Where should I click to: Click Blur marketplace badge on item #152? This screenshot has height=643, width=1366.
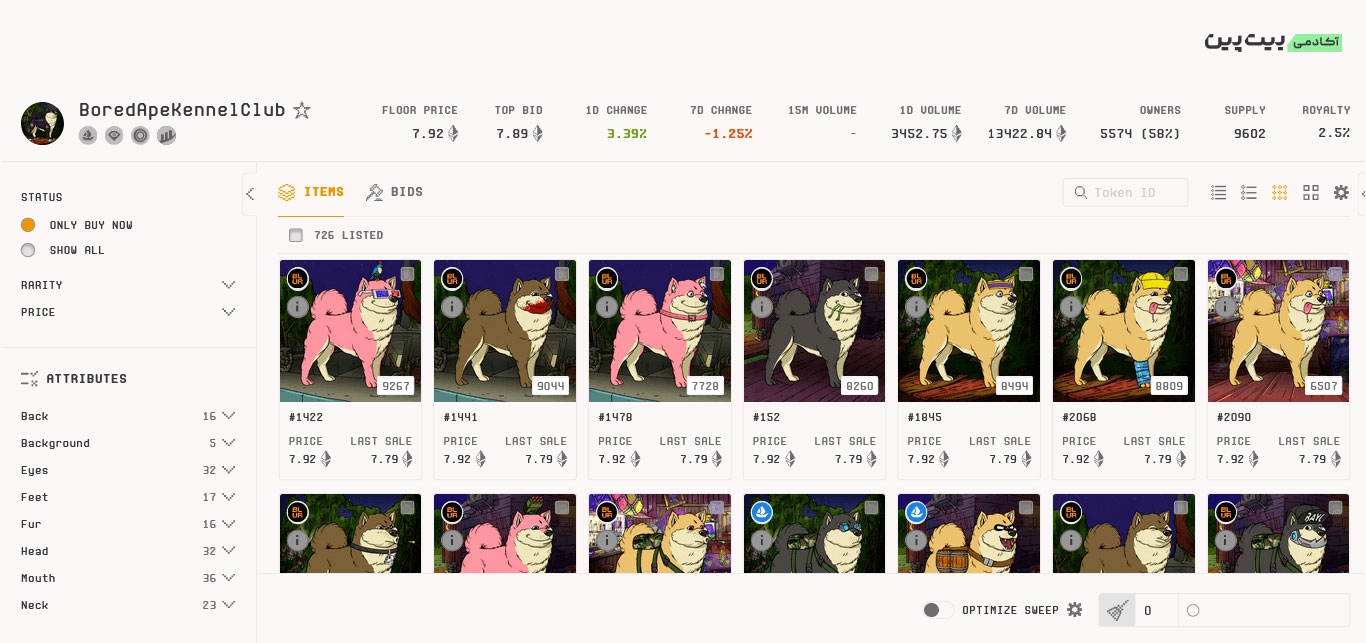pyautogui.click(x=761, y=279)
